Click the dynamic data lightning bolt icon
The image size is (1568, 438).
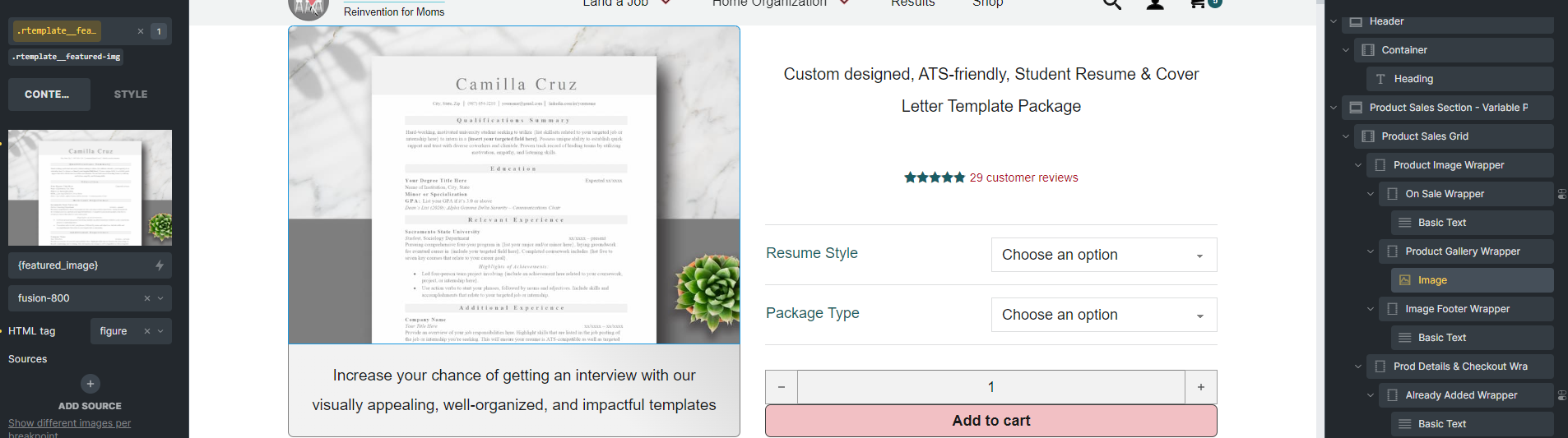[160, 265]
